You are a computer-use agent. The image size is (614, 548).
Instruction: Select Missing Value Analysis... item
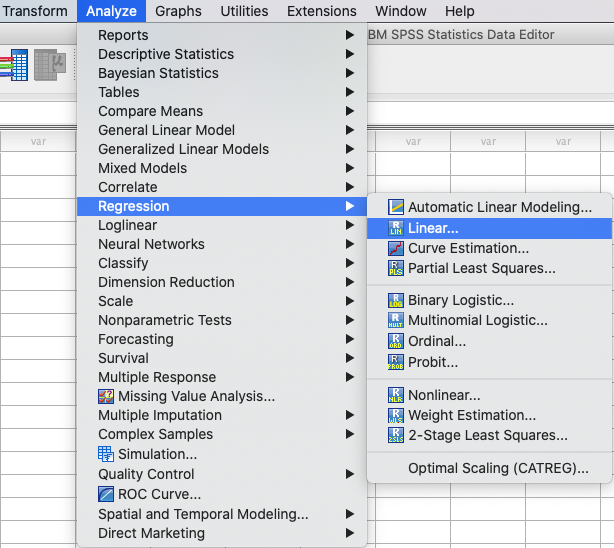(x=222, y=396)
